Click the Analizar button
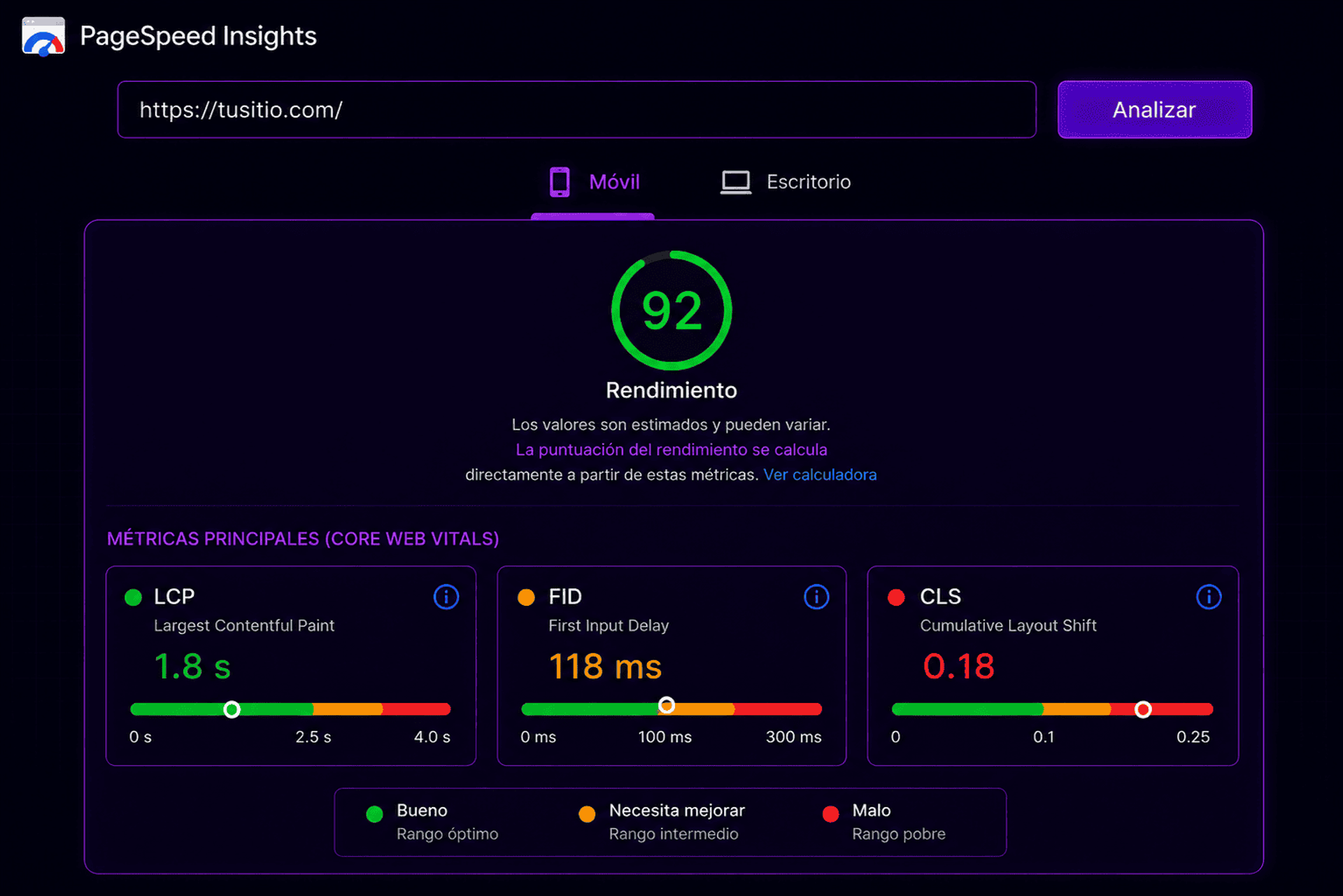The width and height of the screenshot is (1343, 896). [1154, 110]
